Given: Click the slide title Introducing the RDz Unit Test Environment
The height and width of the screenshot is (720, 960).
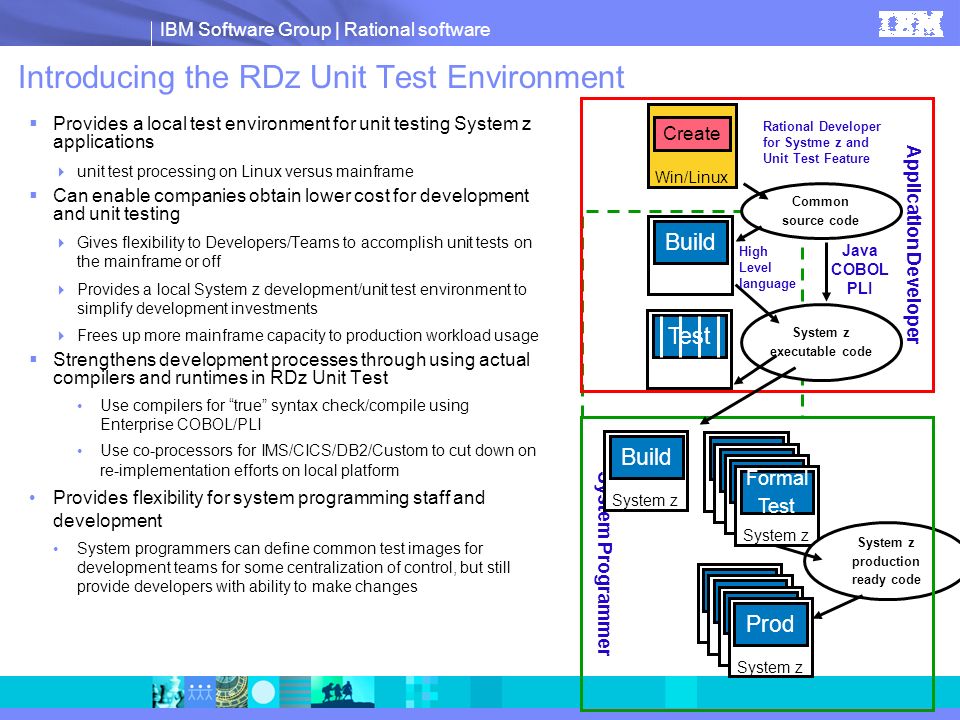Looking at the screenshot, I should click(x=321, y=77).
